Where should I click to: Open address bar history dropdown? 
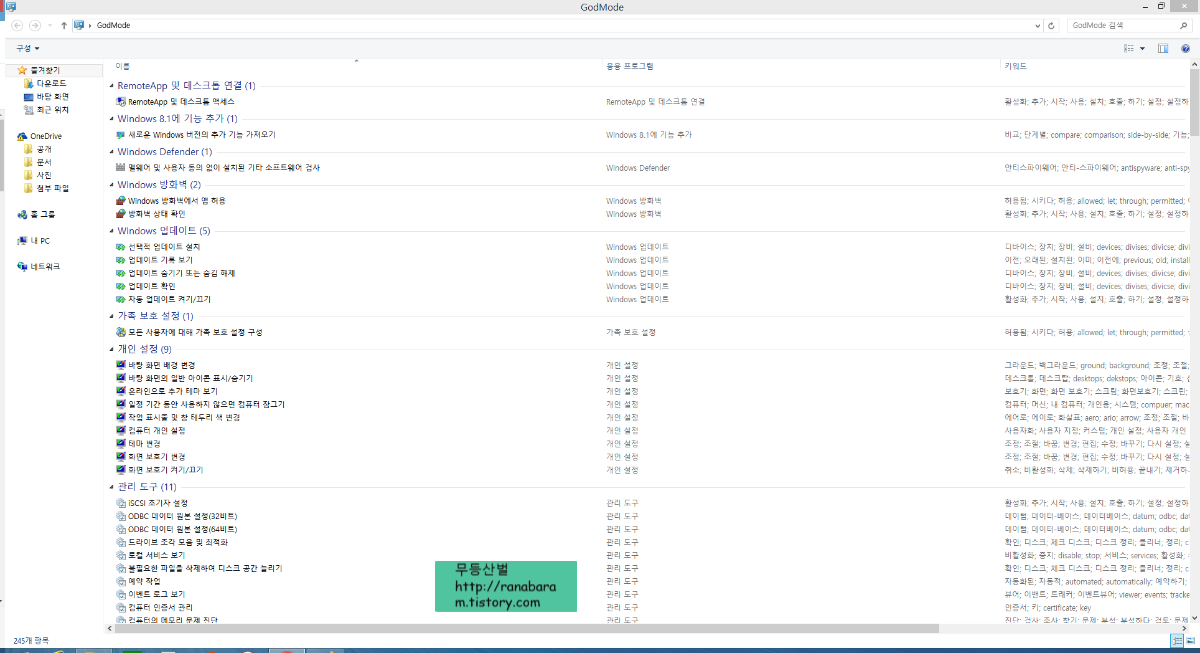pyautogui.click(x=1037, y=25)
